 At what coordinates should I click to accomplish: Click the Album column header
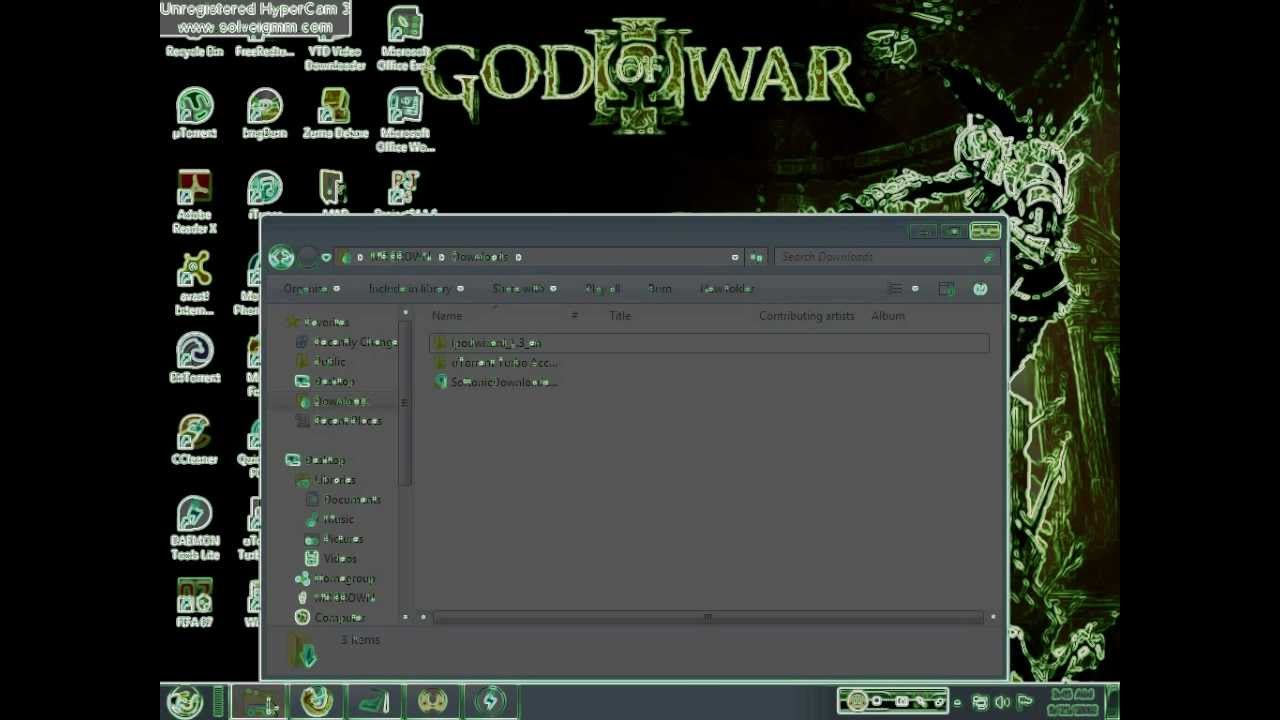(x=888, y=316)
